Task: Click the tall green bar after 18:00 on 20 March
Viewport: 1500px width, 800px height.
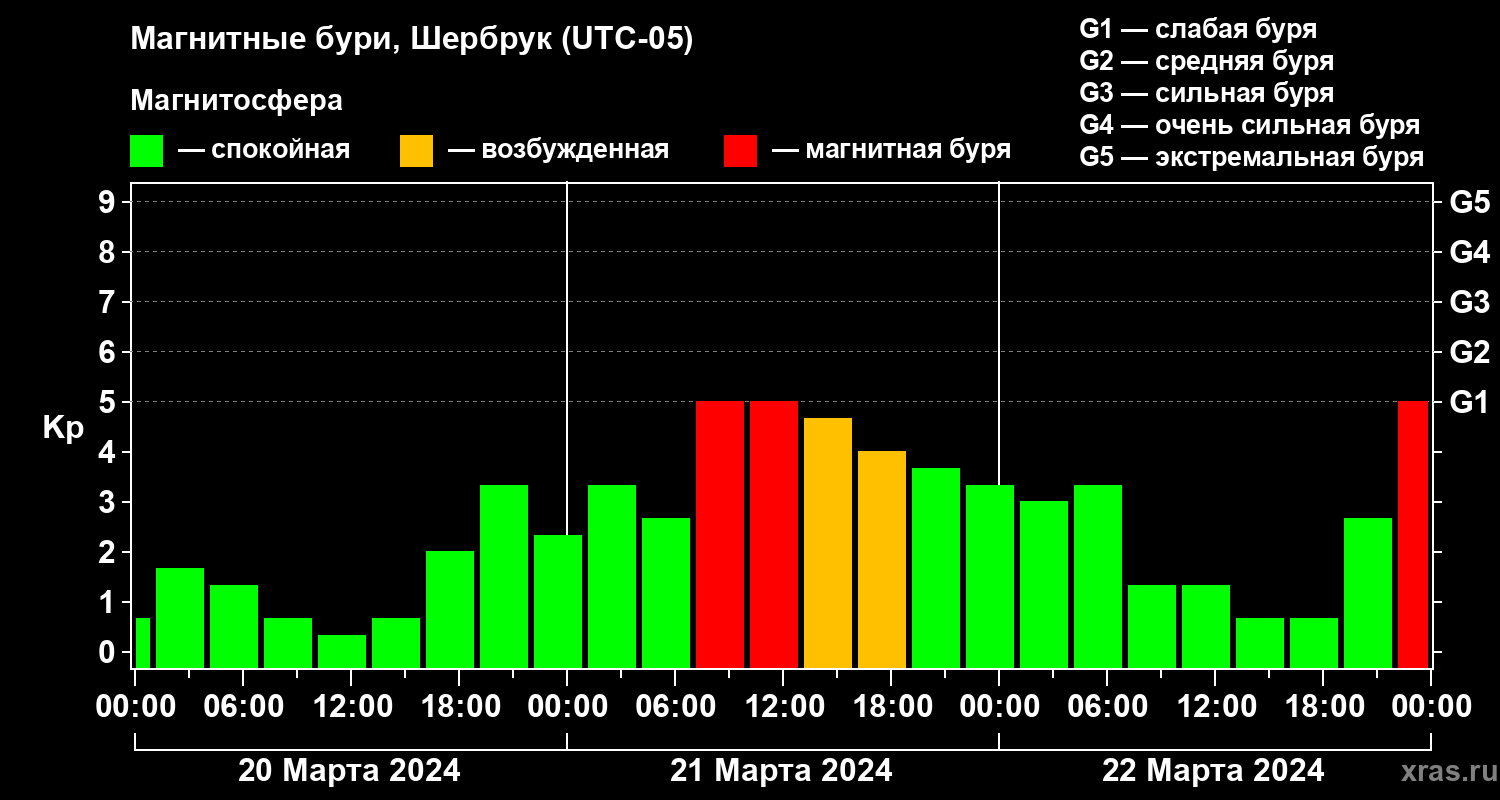Action: (504, 576)
